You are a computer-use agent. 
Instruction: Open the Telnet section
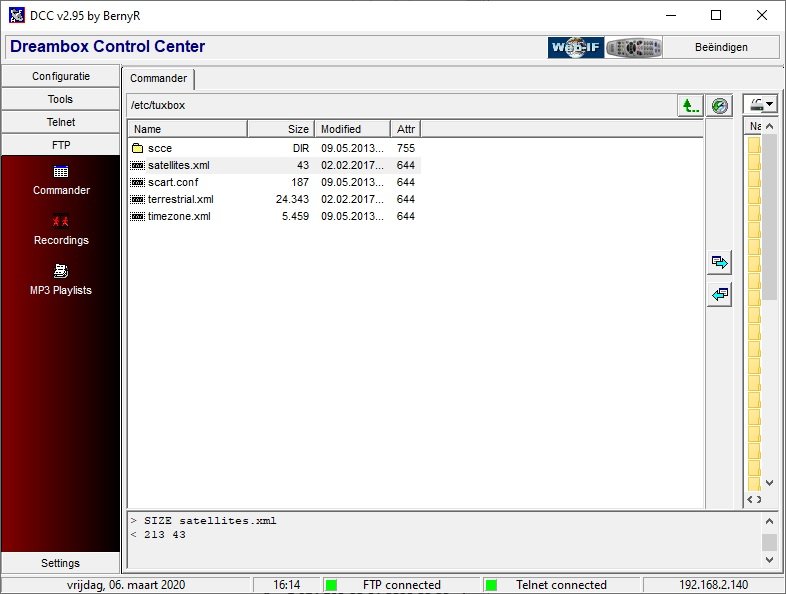[61, 122]
